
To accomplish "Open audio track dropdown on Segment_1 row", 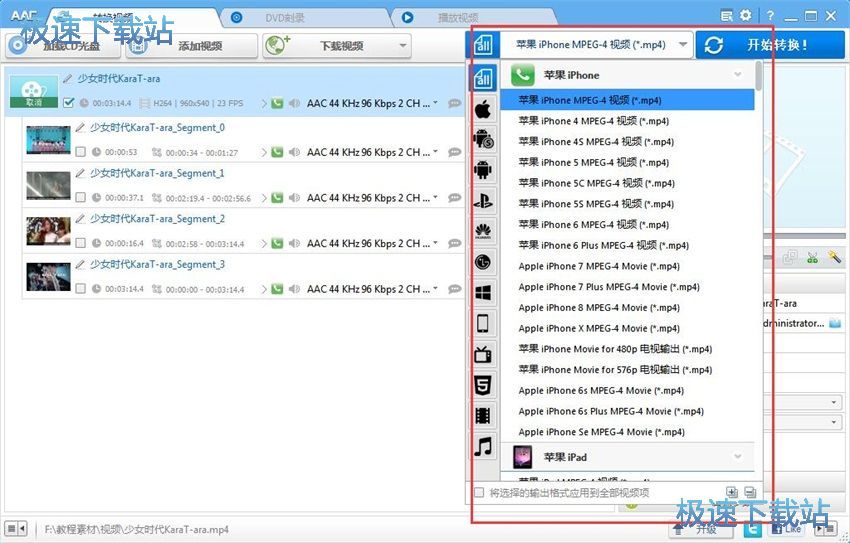I will (x=435, y=197).
